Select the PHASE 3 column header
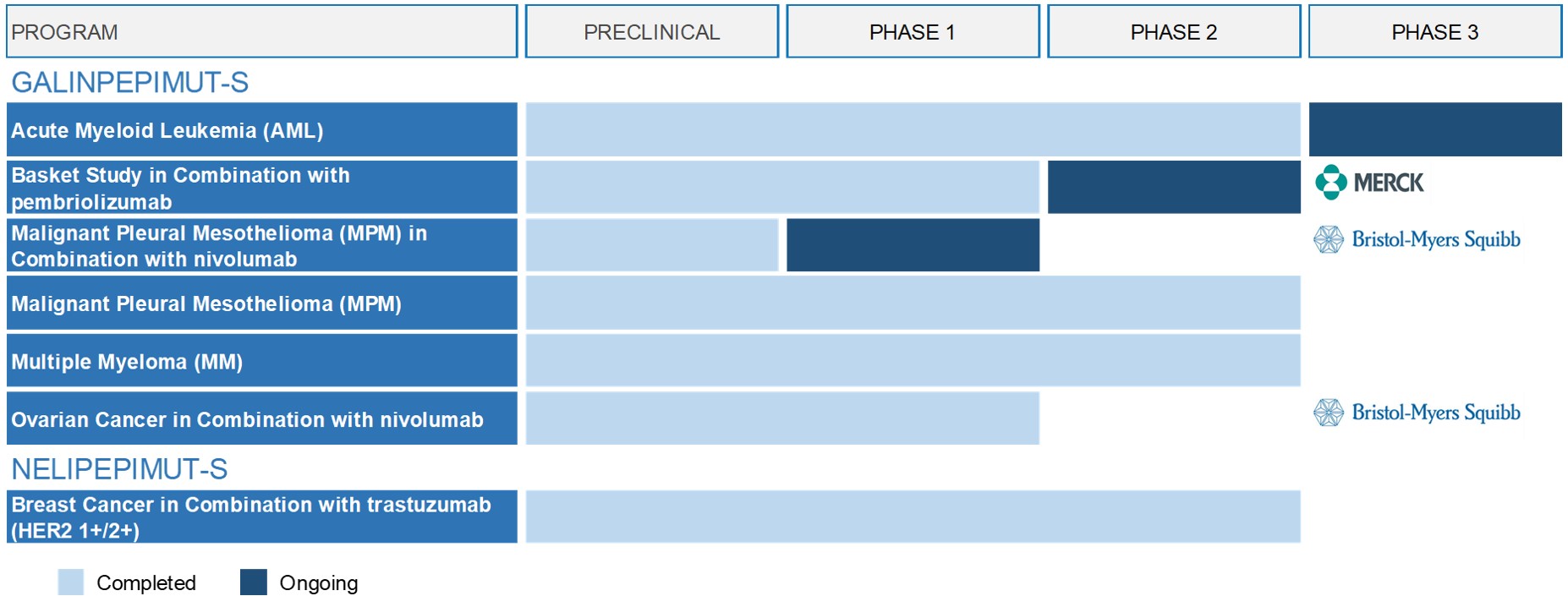The width and height of the screenshot is (1568, 596). pos(1434,32)
